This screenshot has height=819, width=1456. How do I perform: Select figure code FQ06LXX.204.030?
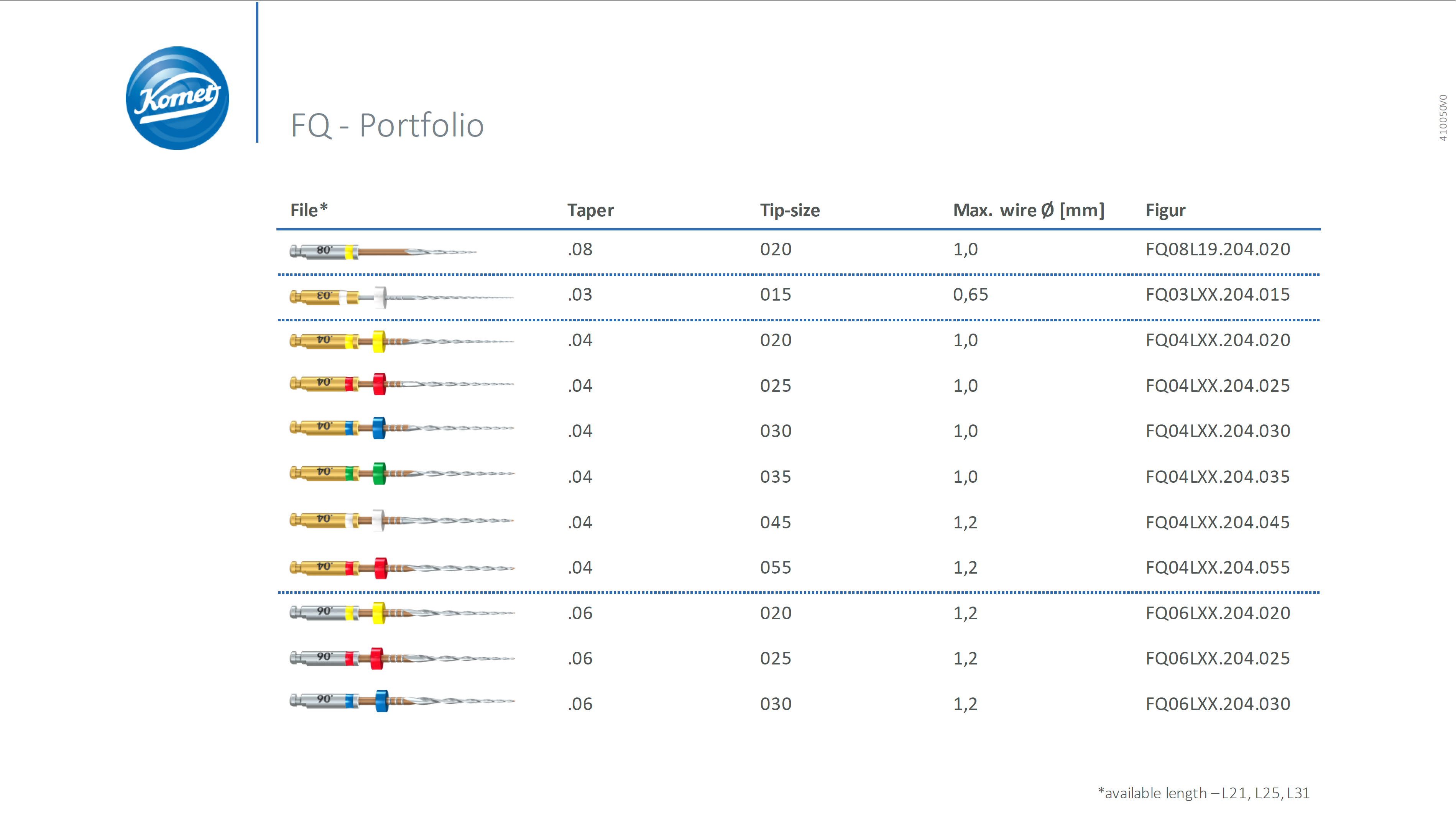pos(1218,704)
